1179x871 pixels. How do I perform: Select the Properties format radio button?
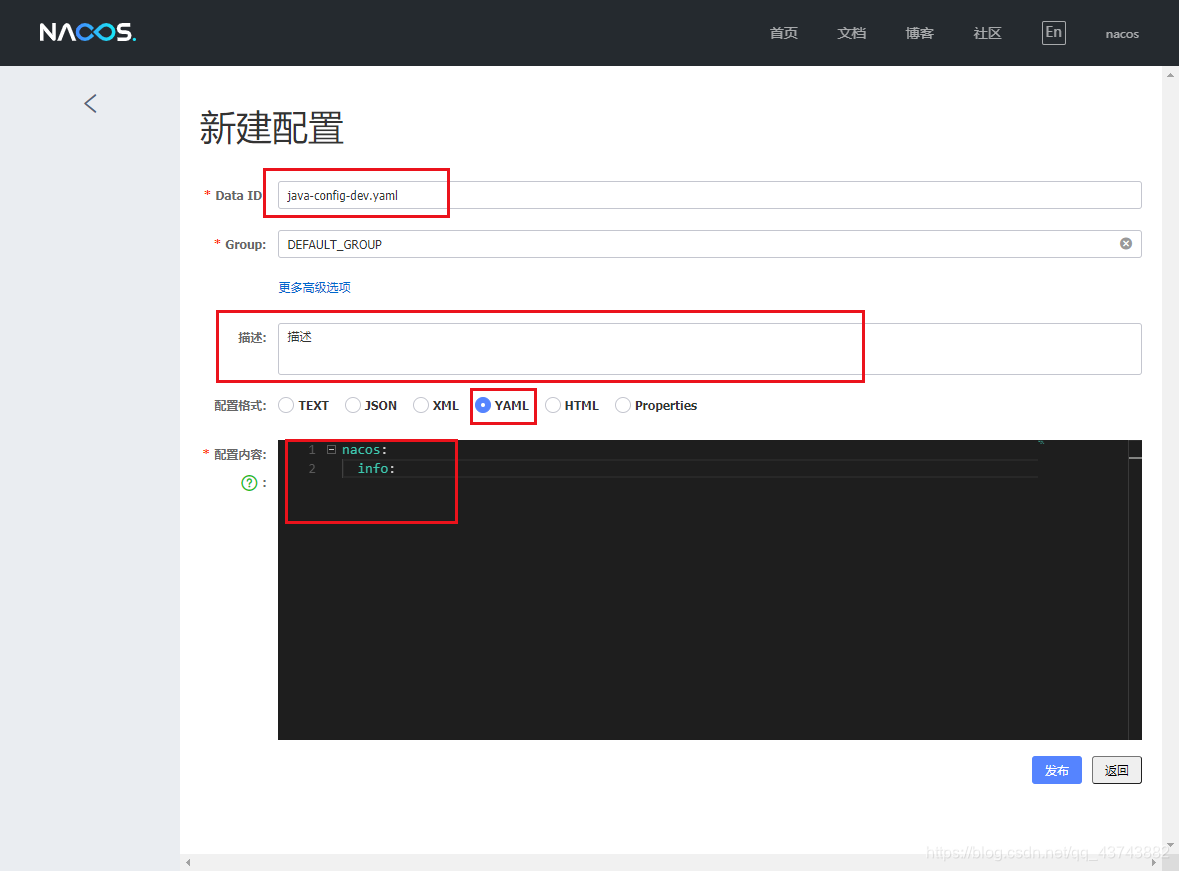(623, 405)
